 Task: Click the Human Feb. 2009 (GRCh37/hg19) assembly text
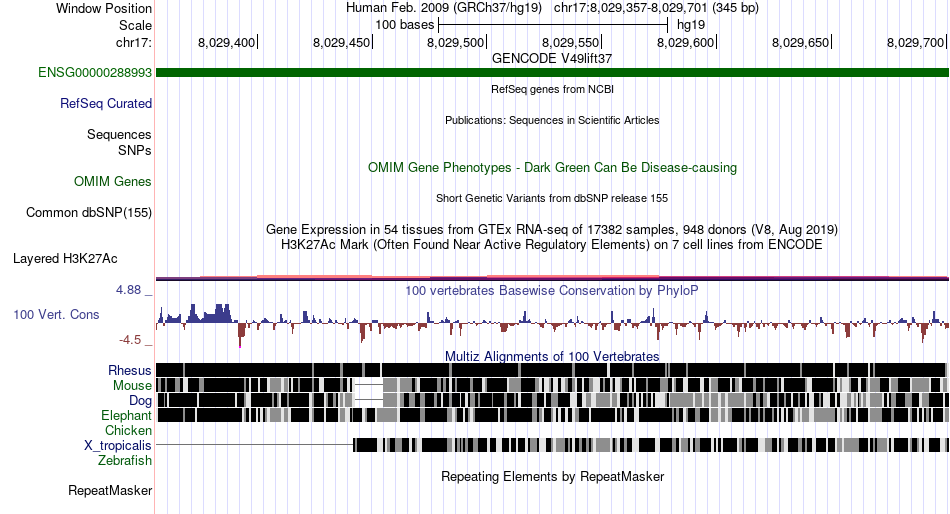click(x=444, y=8)
